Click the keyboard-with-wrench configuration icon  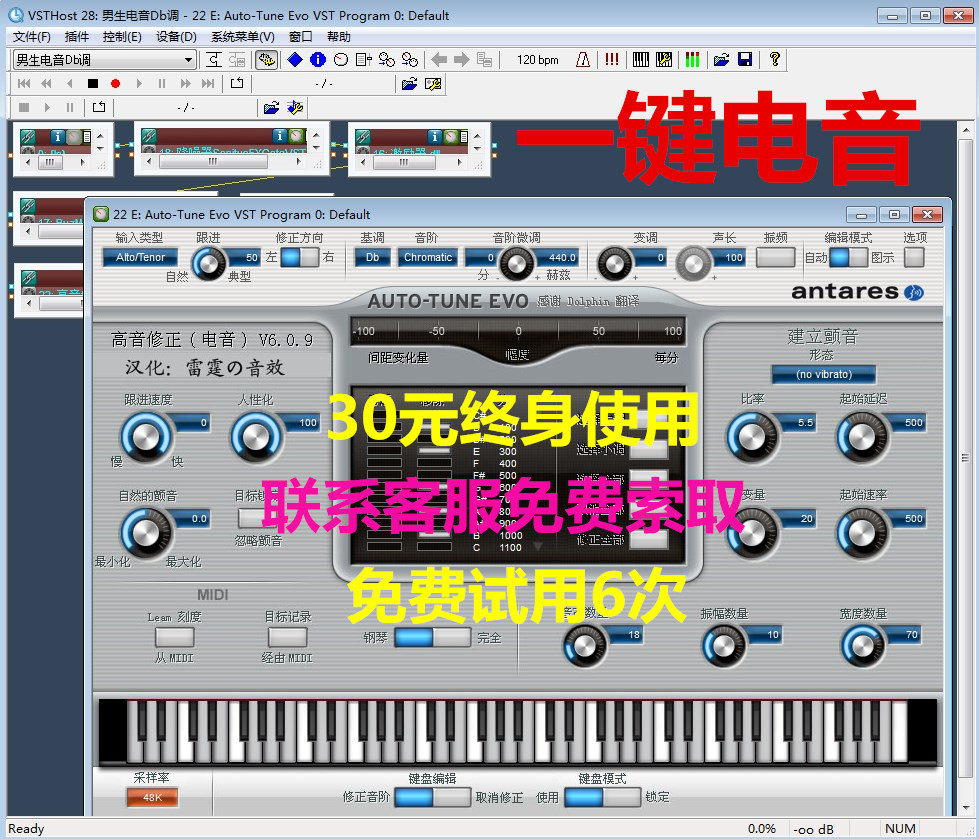(664, 60)
